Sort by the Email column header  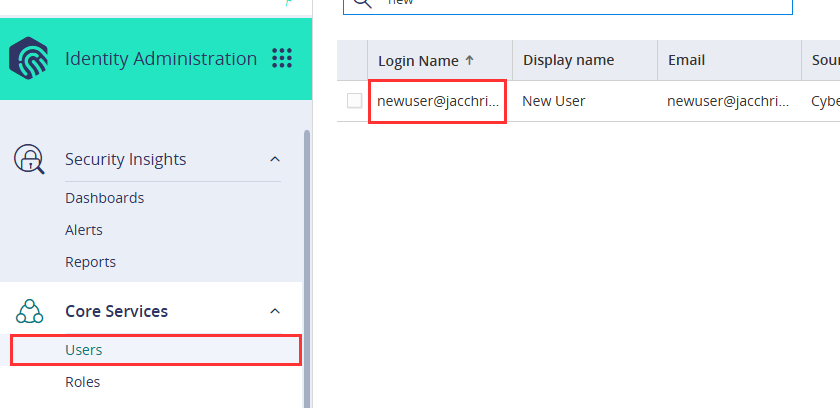click(x=687, y=60)
